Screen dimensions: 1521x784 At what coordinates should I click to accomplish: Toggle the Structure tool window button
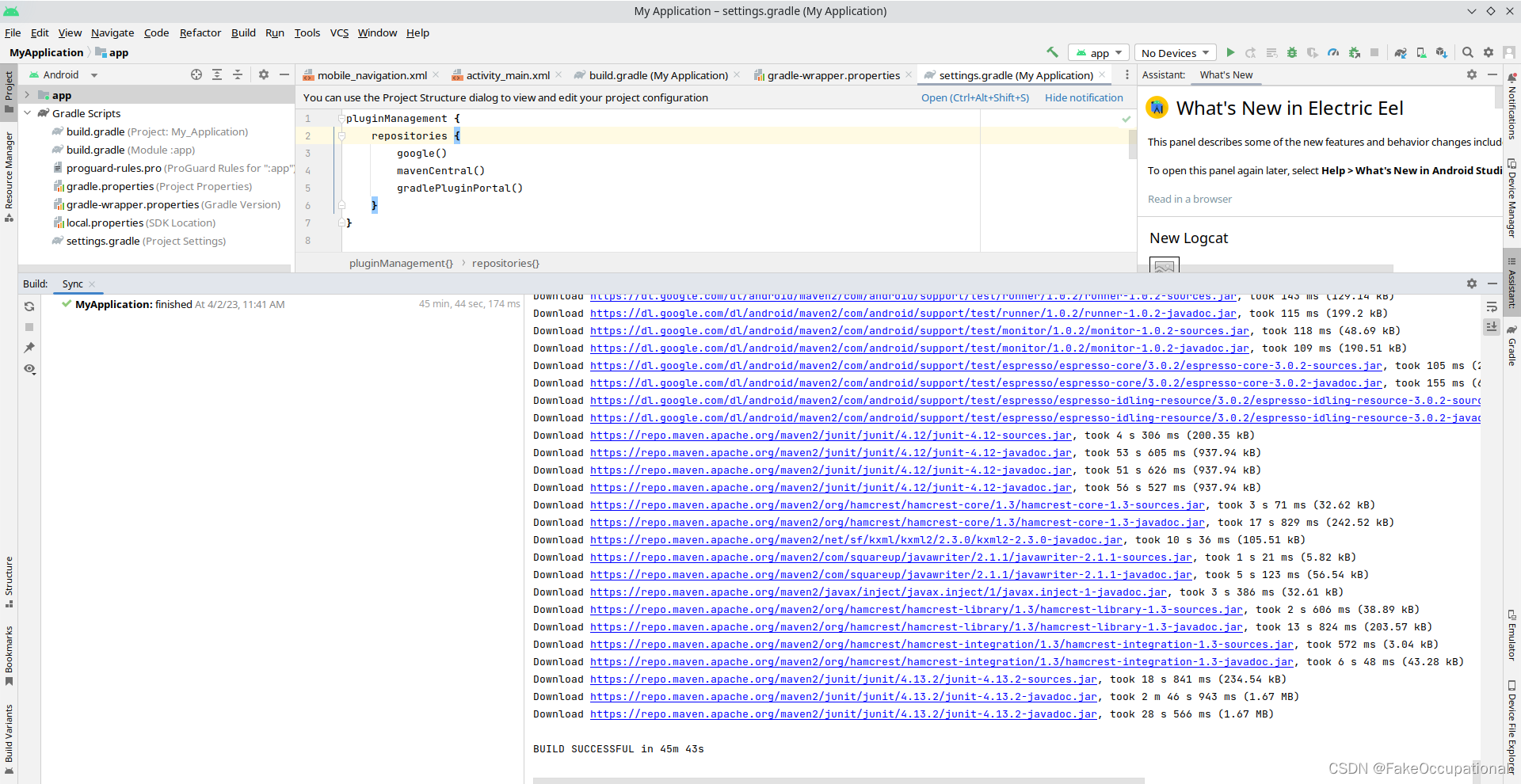pyautogui.click(x=9, y=582)
